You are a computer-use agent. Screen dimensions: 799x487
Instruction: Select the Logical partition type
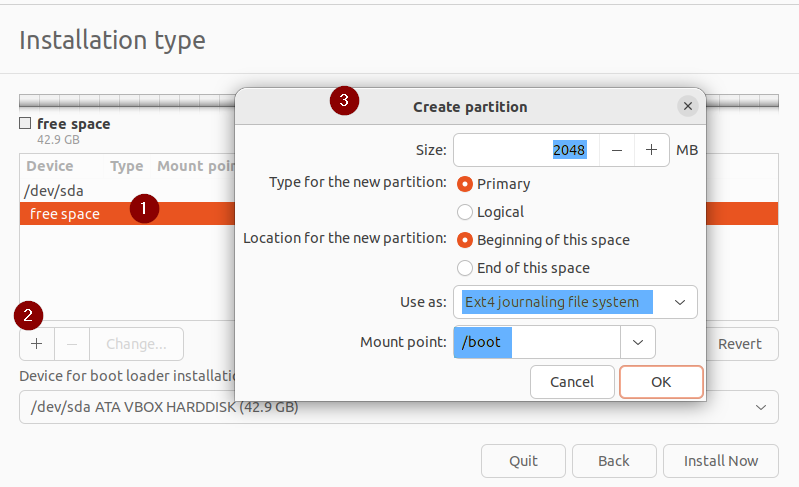[465, 212]
